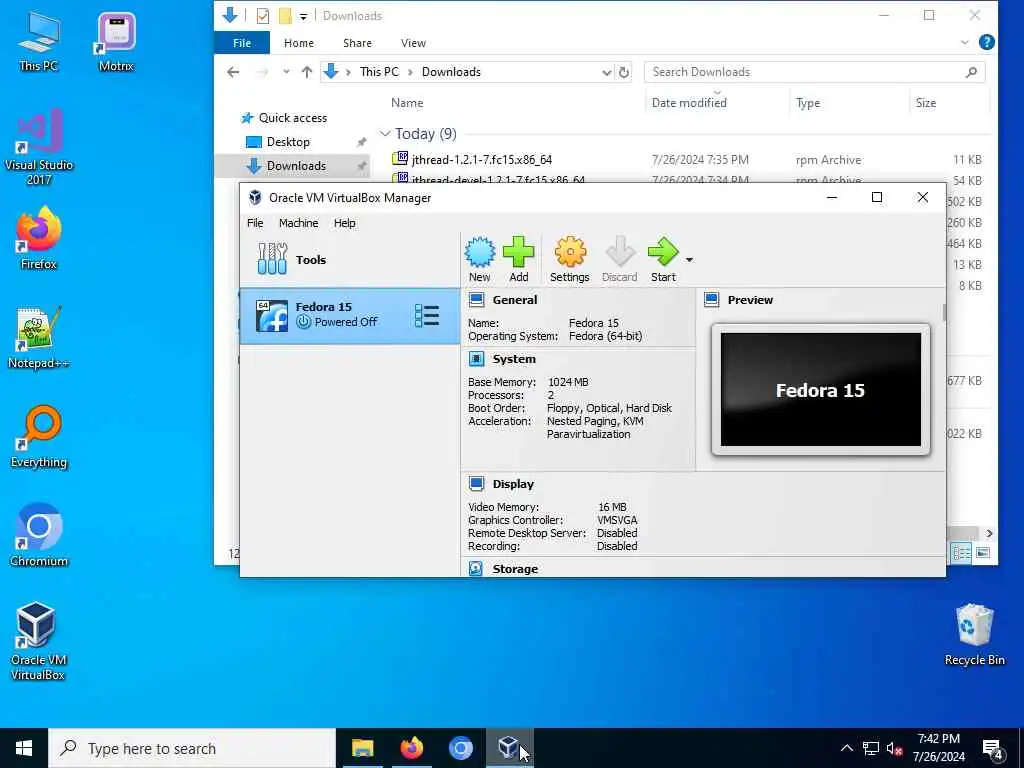The width and height of the screenshot is (1024, 768).
Task: Open Visual Studio 2017 desktop shortcut
Action: 39,147
